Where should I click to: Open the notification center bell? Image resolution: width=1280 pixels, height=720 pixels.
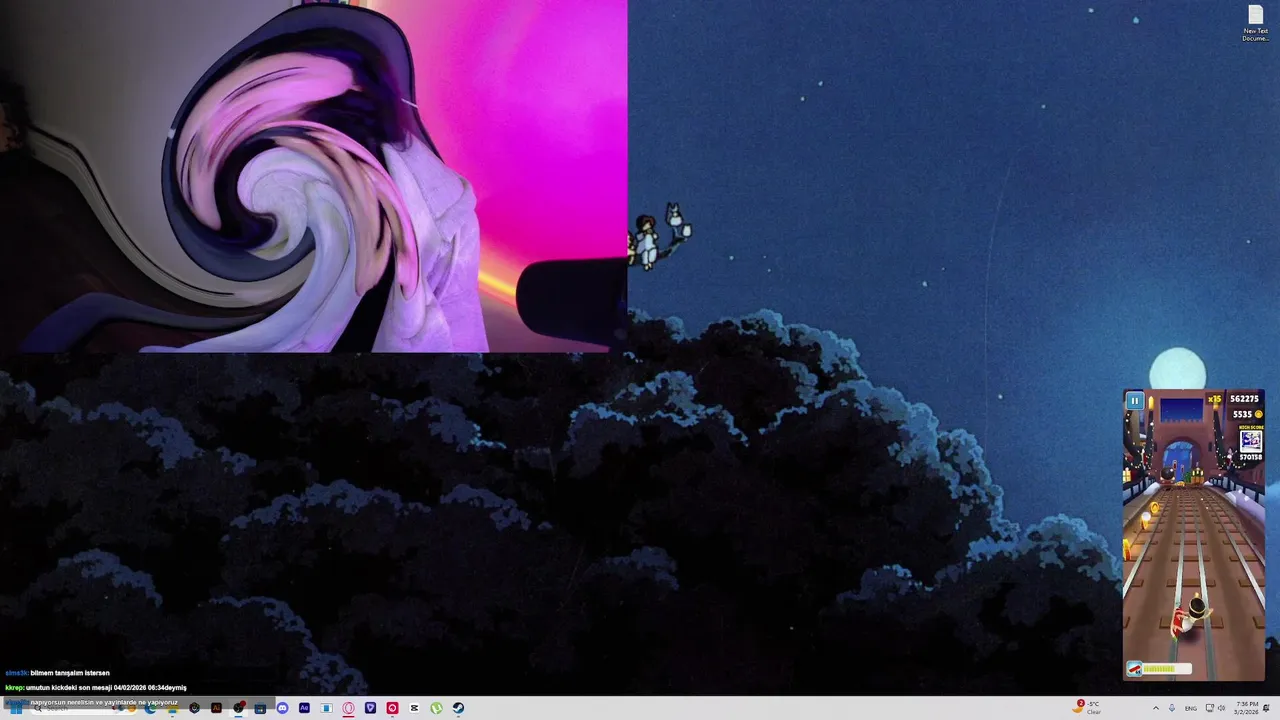click(x=1266, y=708)
